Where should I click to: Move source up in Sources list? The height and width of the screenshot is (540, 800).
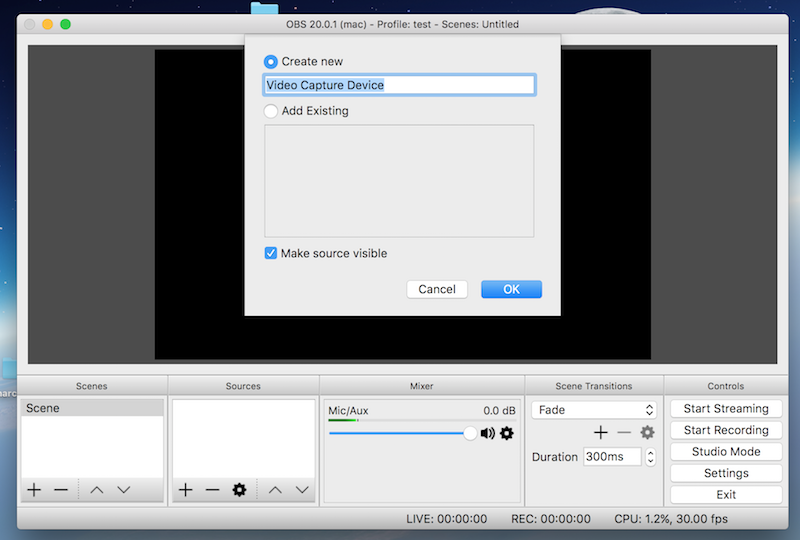[276, 490]
